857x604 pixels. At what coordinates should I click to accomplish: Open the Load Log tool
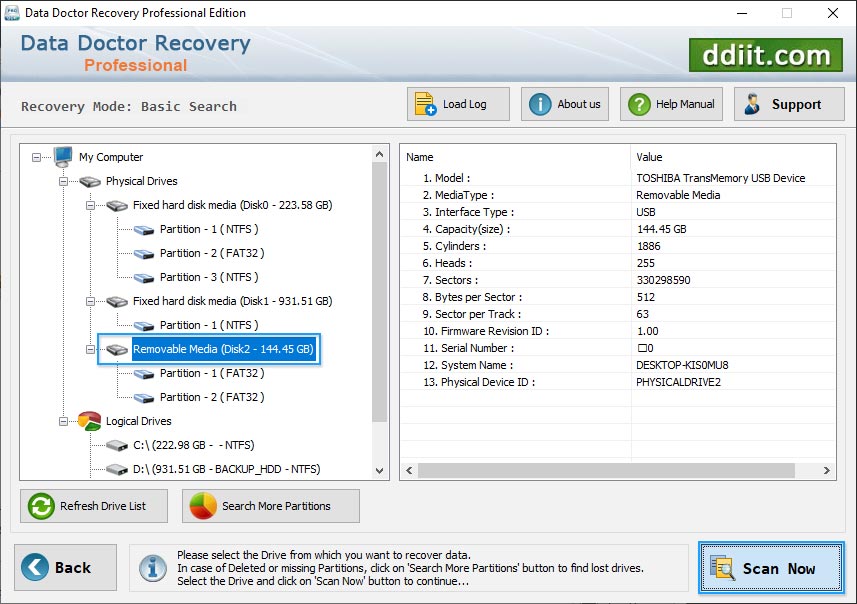pyautogui.click(x=424, y=103)
